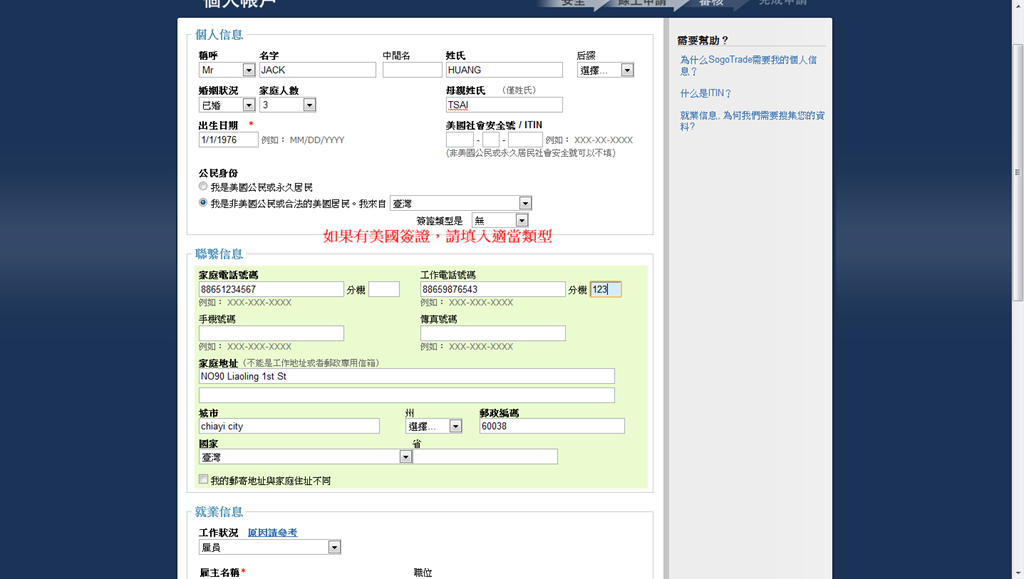Click the empty 省 province field

click(485, 456)
